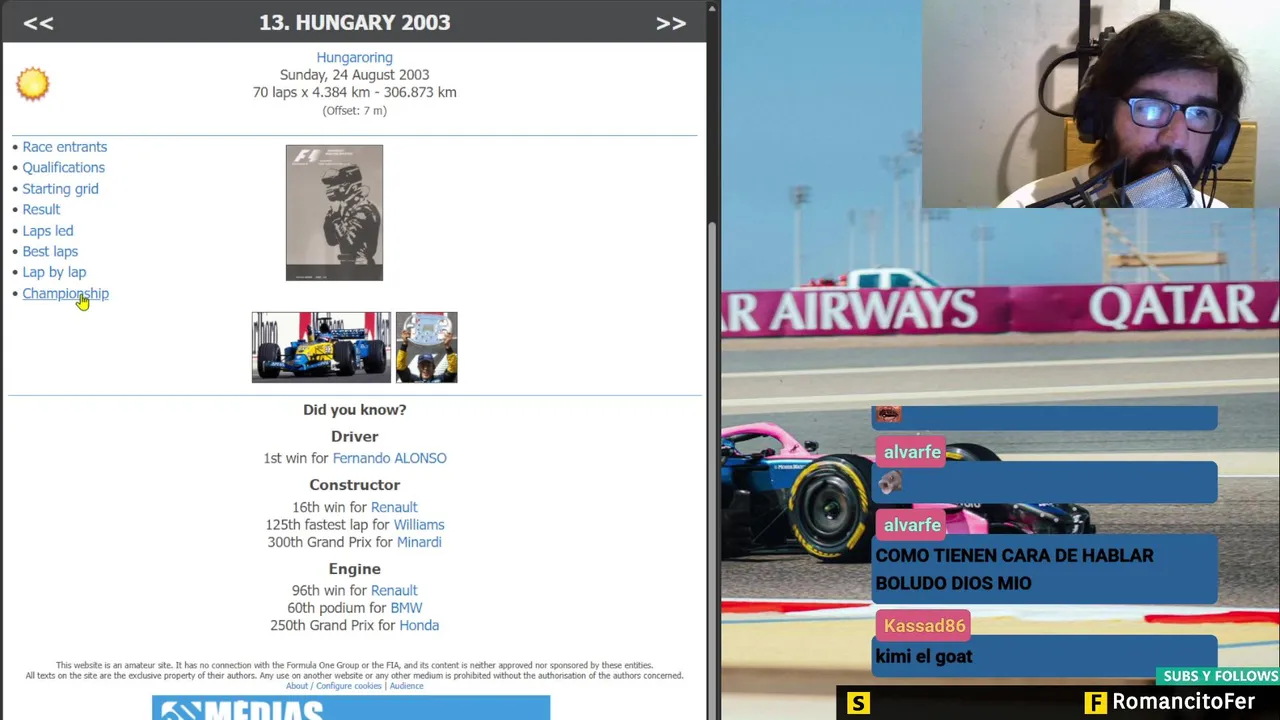Open the Result page
This screenshot has width=1280, height=720.
coord(41,210)
